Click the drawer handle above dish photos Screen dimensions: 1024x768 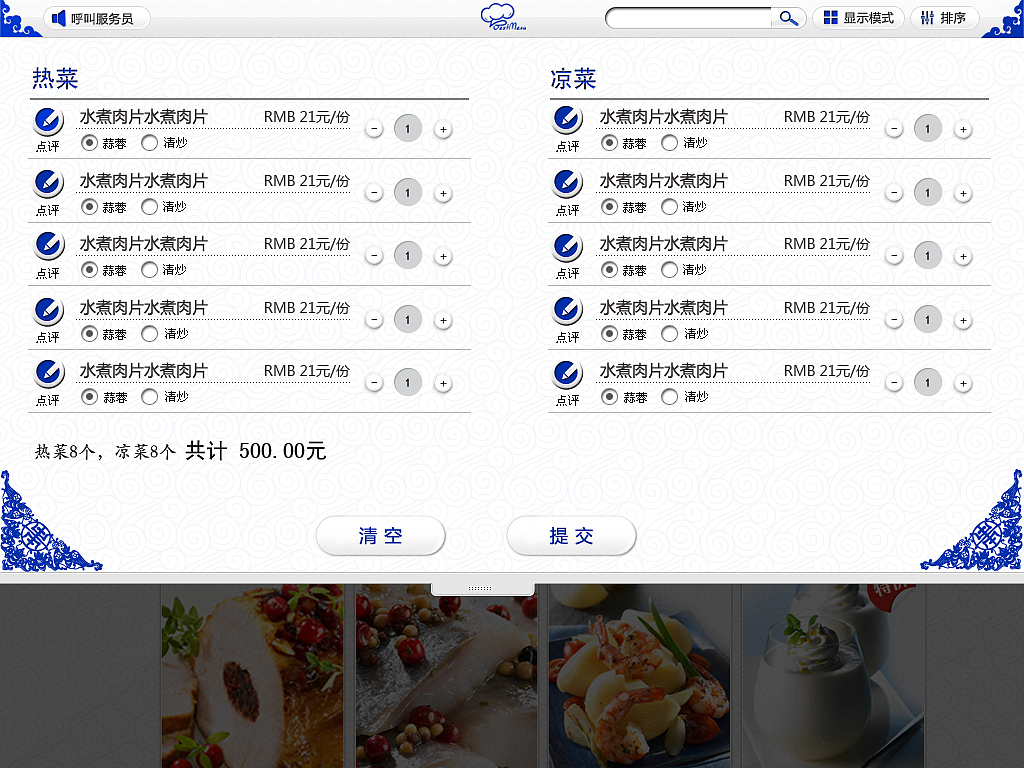click(x=483, y=587)
